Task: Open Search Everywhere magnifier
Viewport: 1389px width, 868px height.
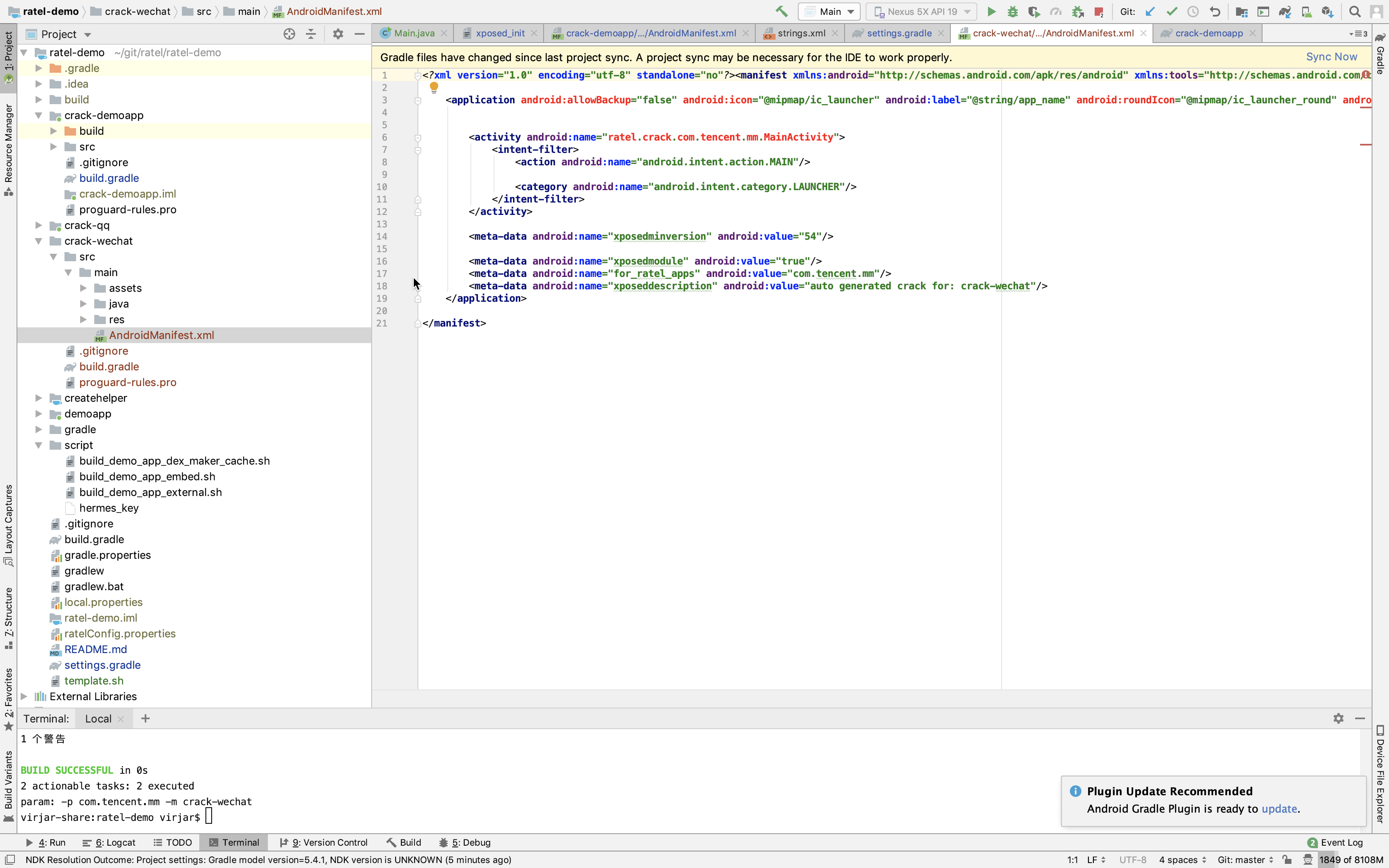Action: [x=1355, y=12]
